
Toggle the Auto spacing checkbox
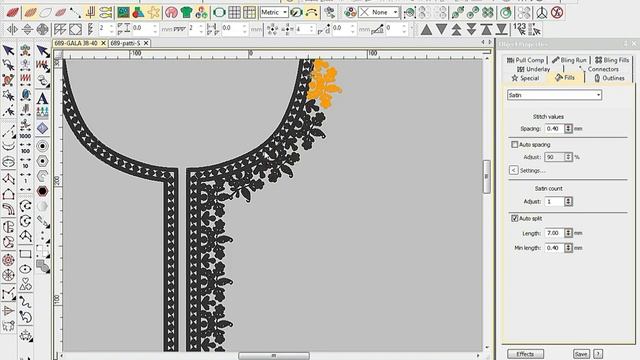point(514,144)
